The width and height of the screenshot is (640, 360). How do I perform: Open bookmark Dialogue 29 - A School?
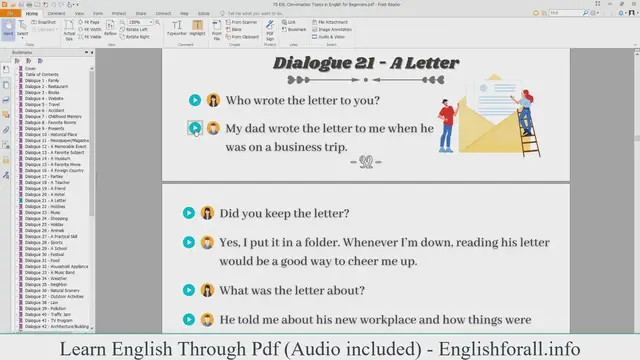46,248
